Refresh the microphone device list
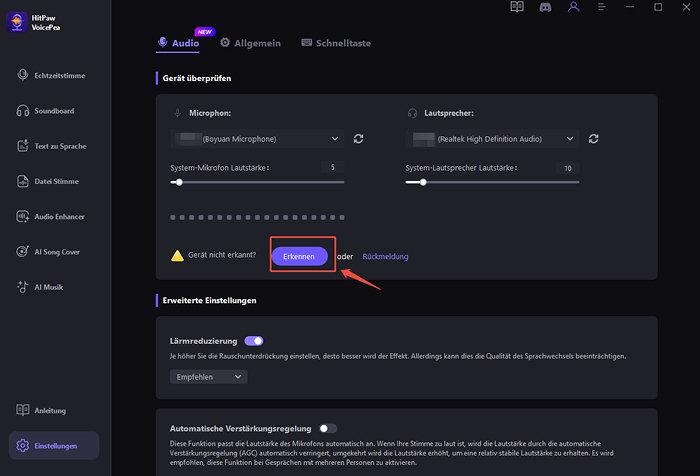Image resolution: width=700 pixels, height=476 pixels. coord(358,139)
